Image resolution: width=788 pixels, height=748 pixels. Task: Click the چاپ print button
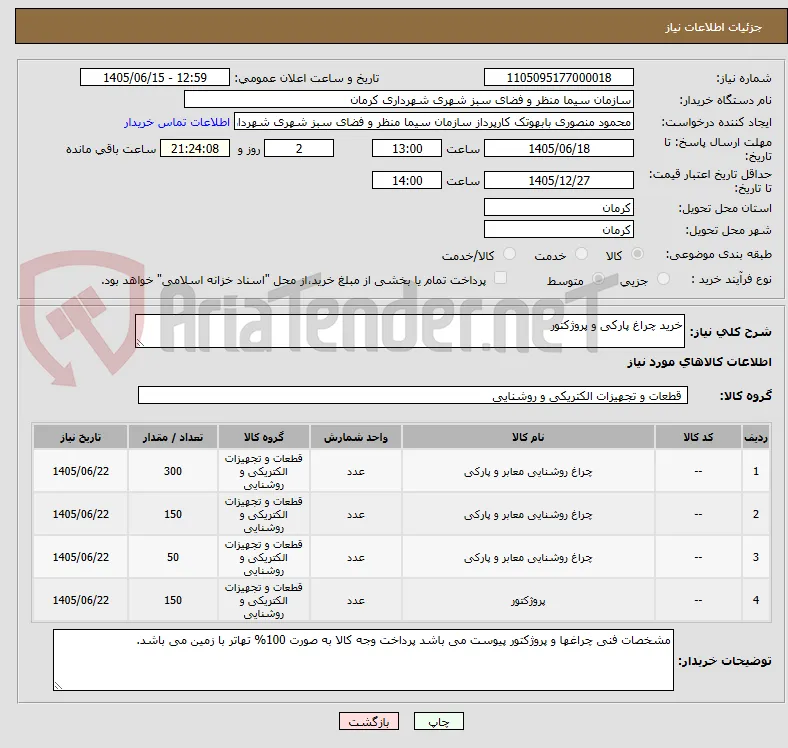438,721
